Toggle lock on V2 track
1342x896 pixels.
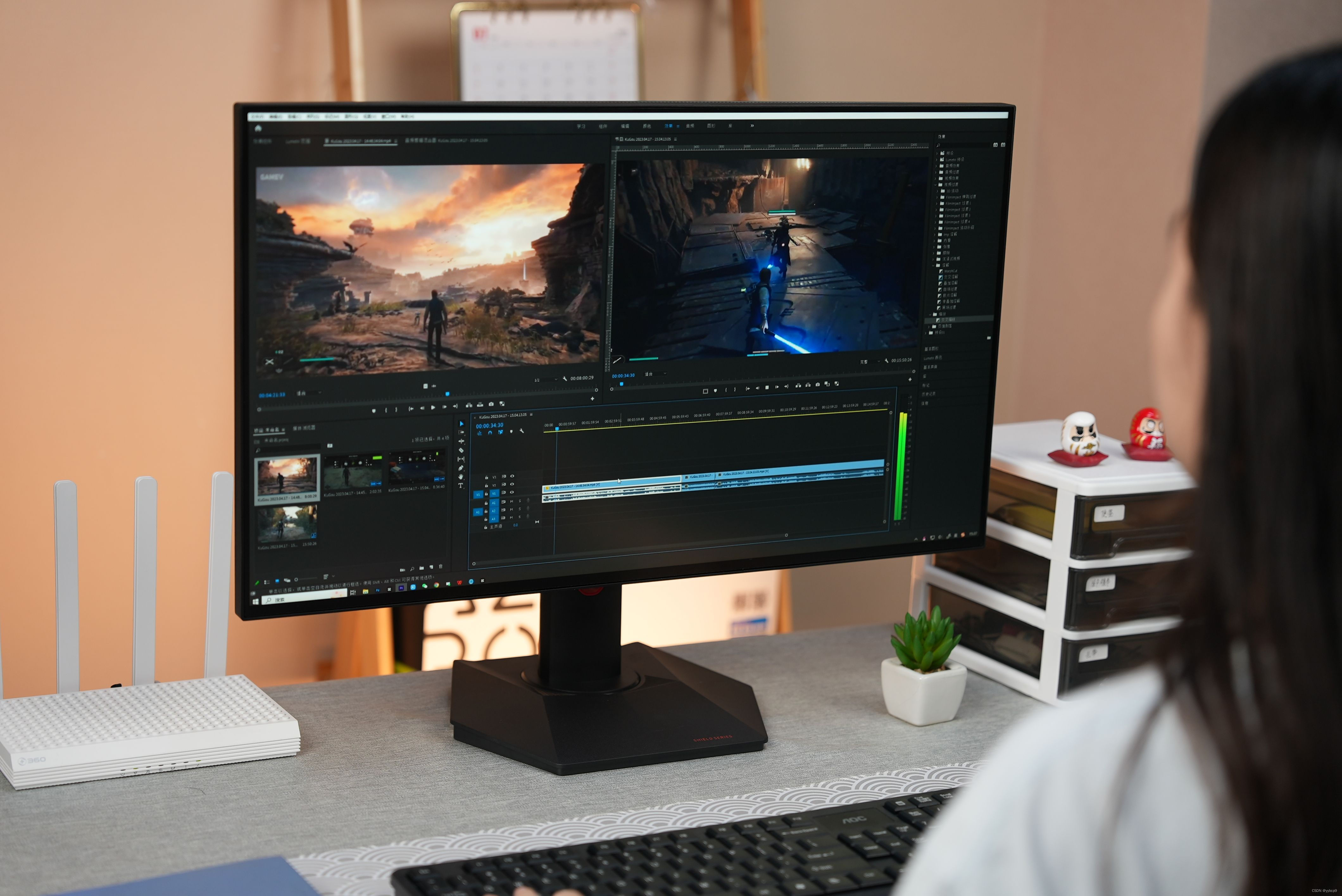pos(486,485)
